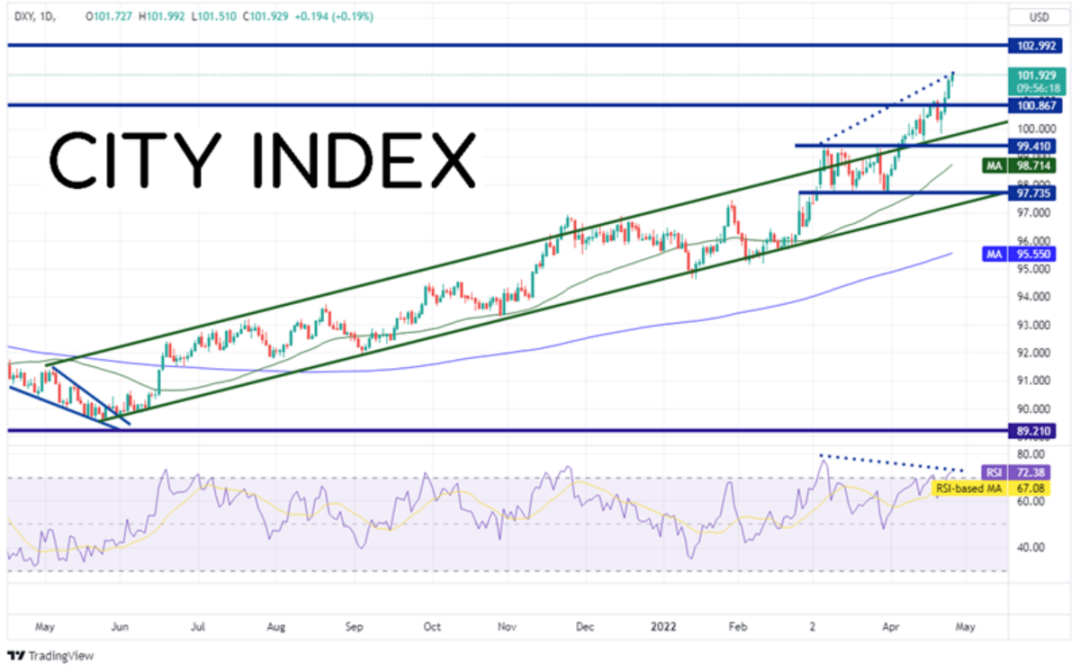Click the Jun label on time axis
This screenshot has width=1080, height=672.
tap(120, 627)
